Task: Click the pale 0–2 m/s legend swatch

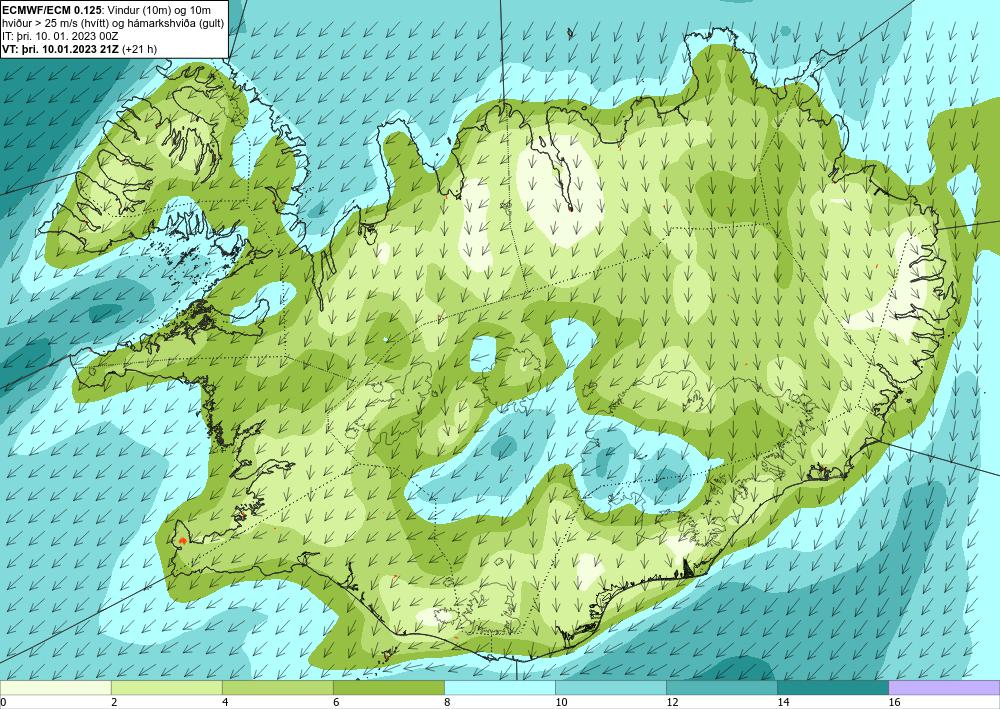Action: point(55,688)
